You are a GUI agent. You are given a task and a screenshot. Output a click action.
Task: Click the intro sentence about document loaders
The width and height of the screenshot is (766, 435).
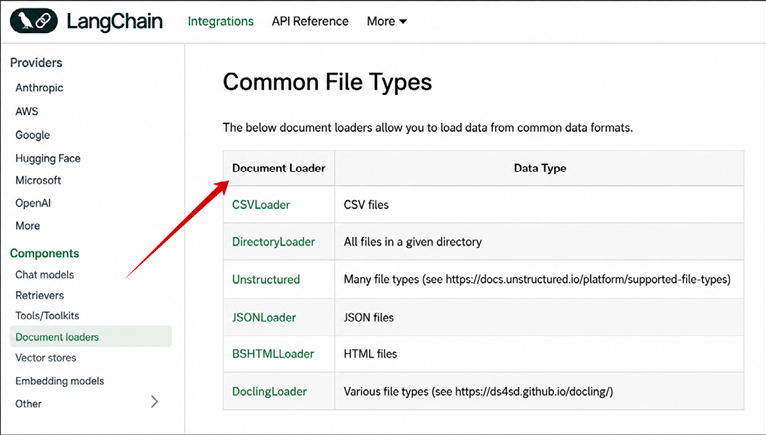(x=428, y=128)
